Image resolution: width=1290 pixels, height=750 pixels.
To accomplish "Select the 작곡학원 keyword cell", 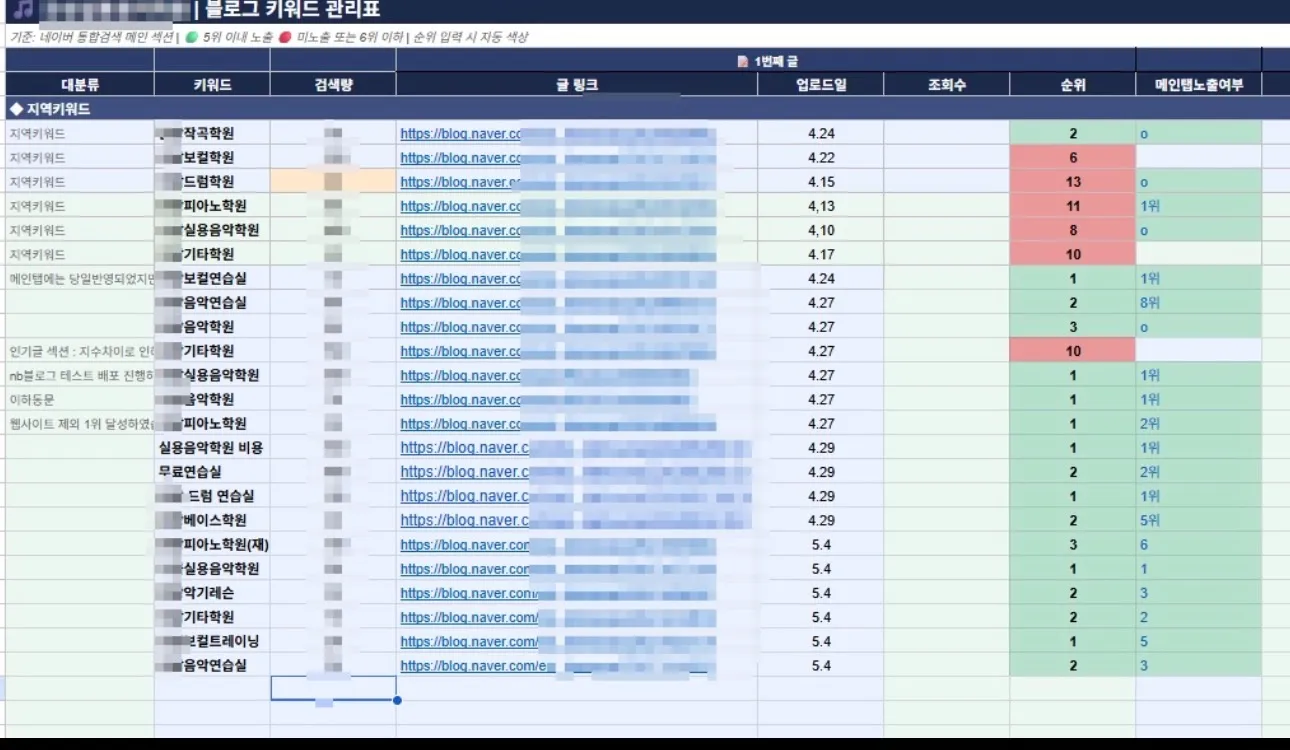I will pos(212,133).
